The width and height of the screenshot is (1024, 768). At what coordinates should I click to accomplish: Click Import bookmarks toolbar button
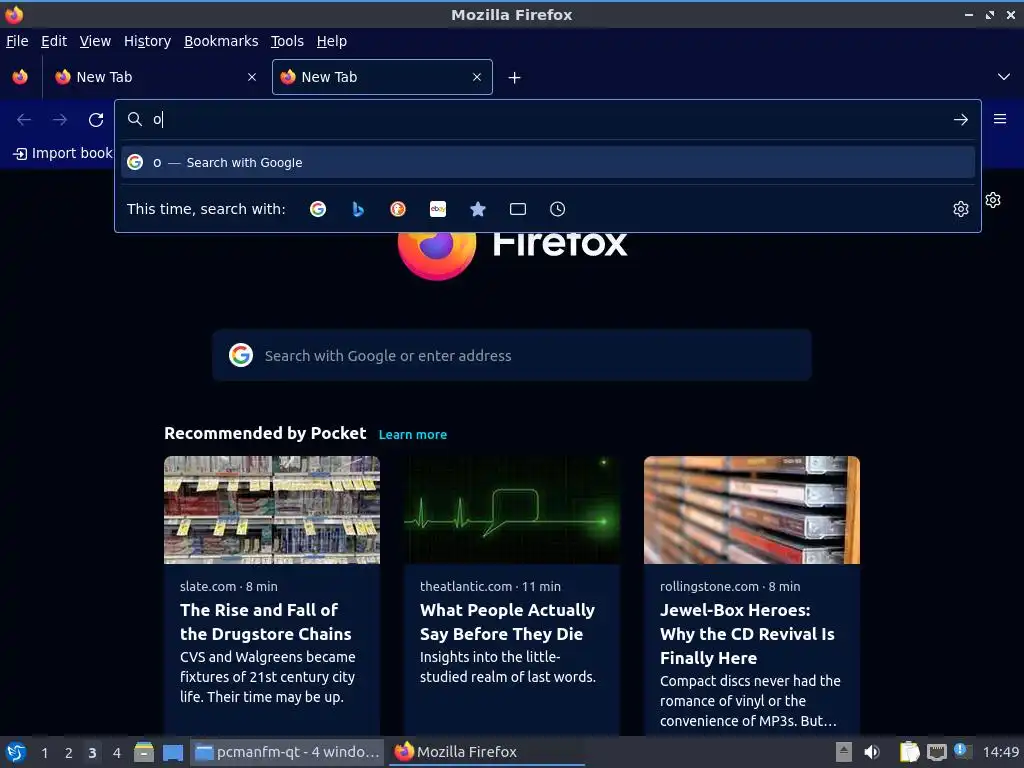[x=63, y=153]
